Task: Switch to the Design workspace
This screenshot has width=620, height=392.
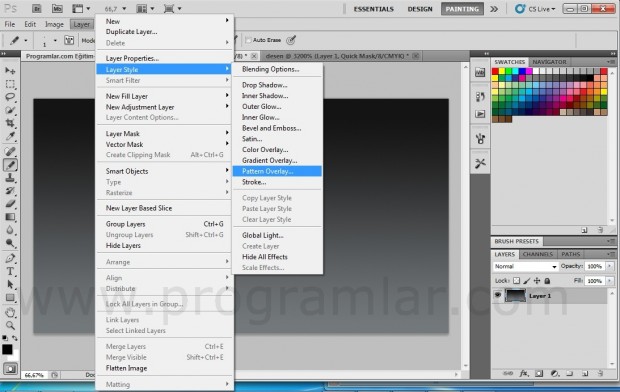Action: point(420,9)
